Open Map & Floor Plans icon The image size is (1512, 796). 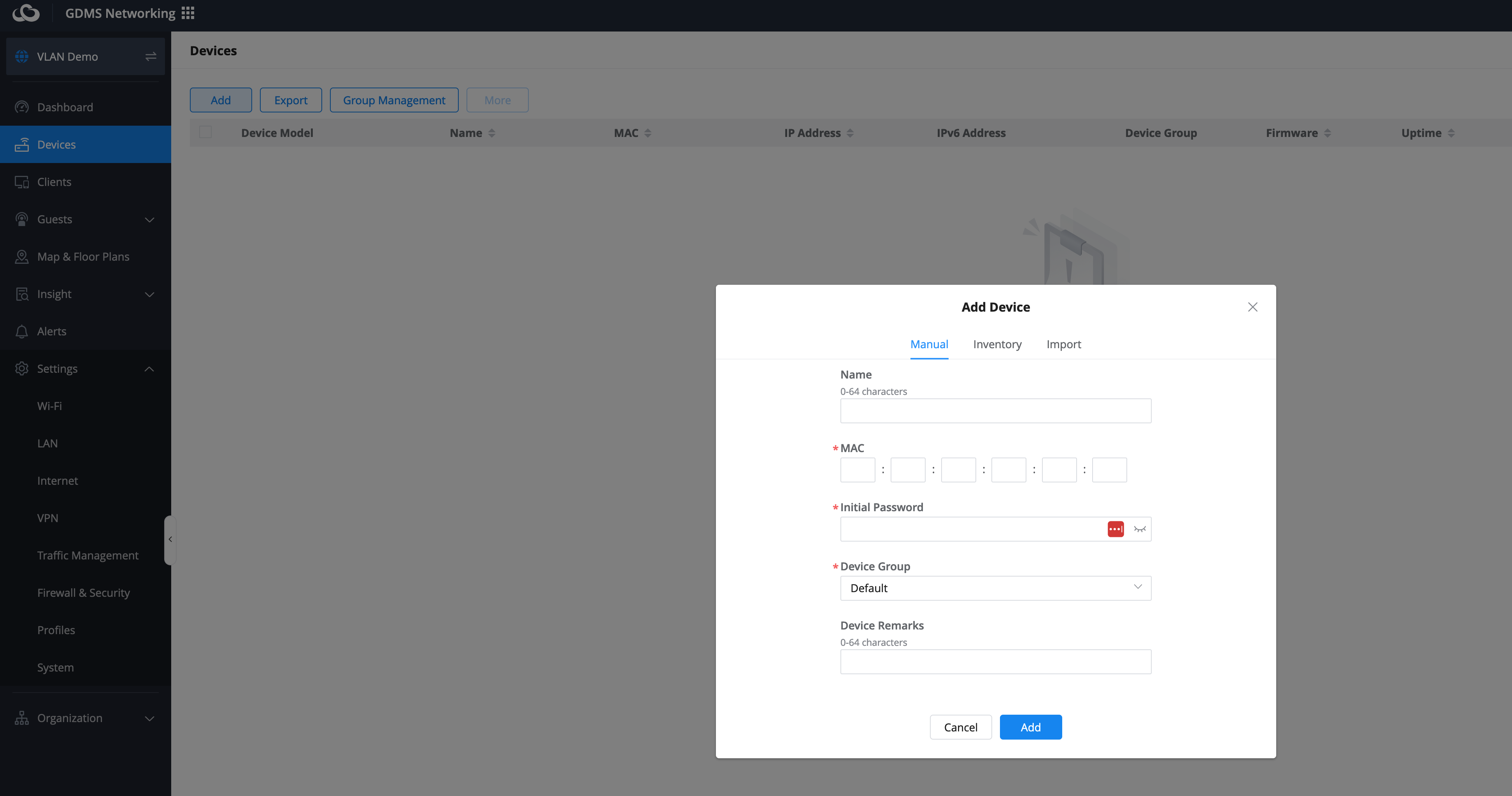click(x=22, y=256)
